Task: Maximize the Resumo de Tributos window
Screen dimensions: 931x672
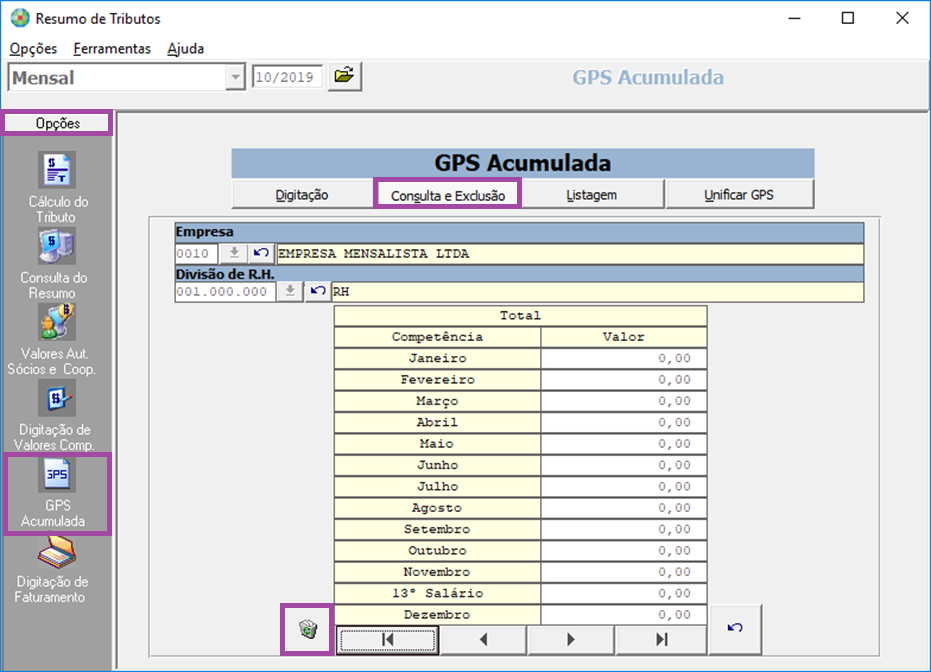Action: (848, 18)
